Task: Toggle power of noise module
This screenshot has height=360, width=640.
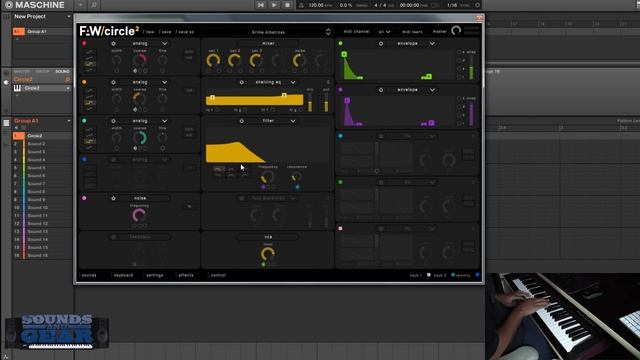Action: (x=113, y=198)
